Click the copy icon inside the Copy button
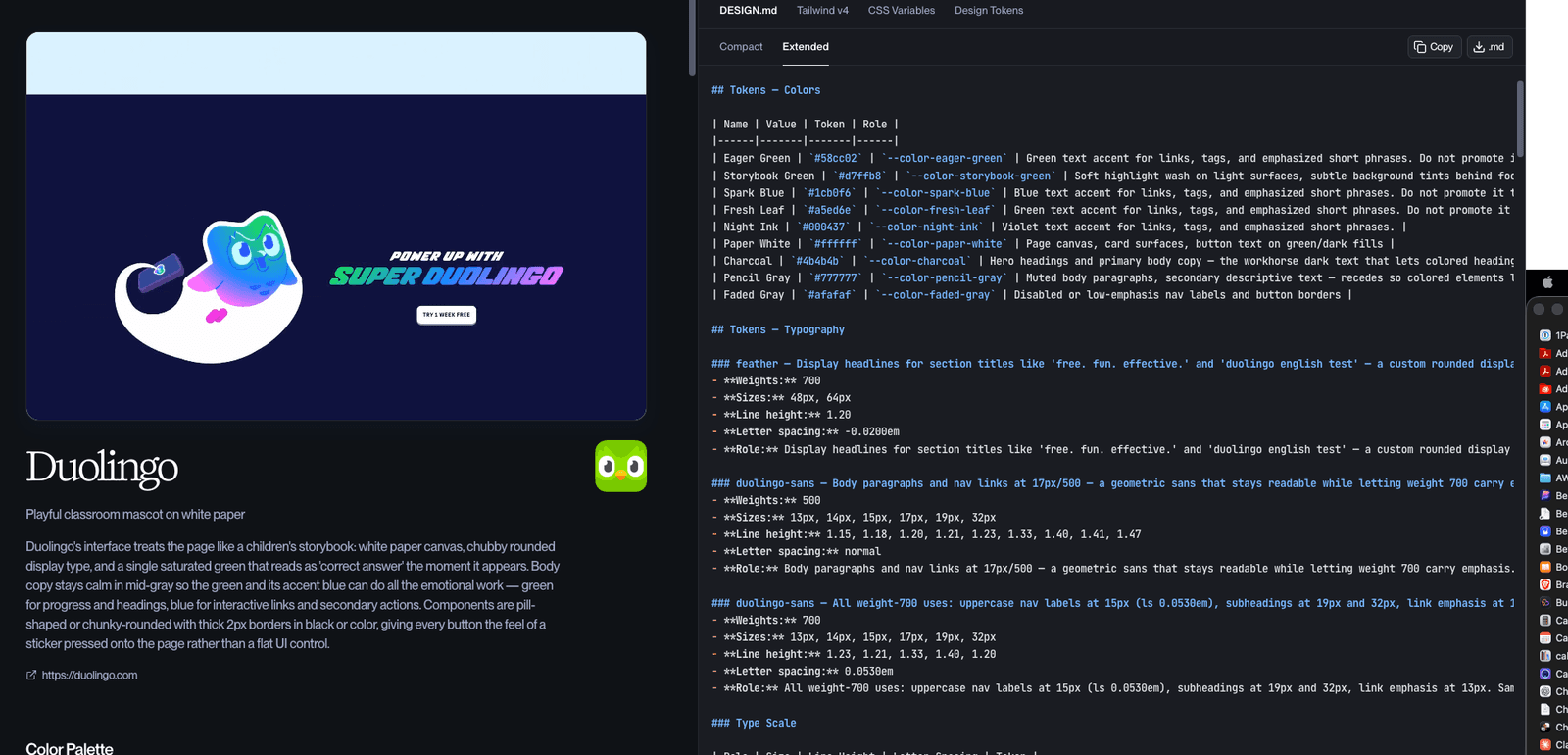1568x755 pixels. pyautogui.click(x=1420, y=47)
